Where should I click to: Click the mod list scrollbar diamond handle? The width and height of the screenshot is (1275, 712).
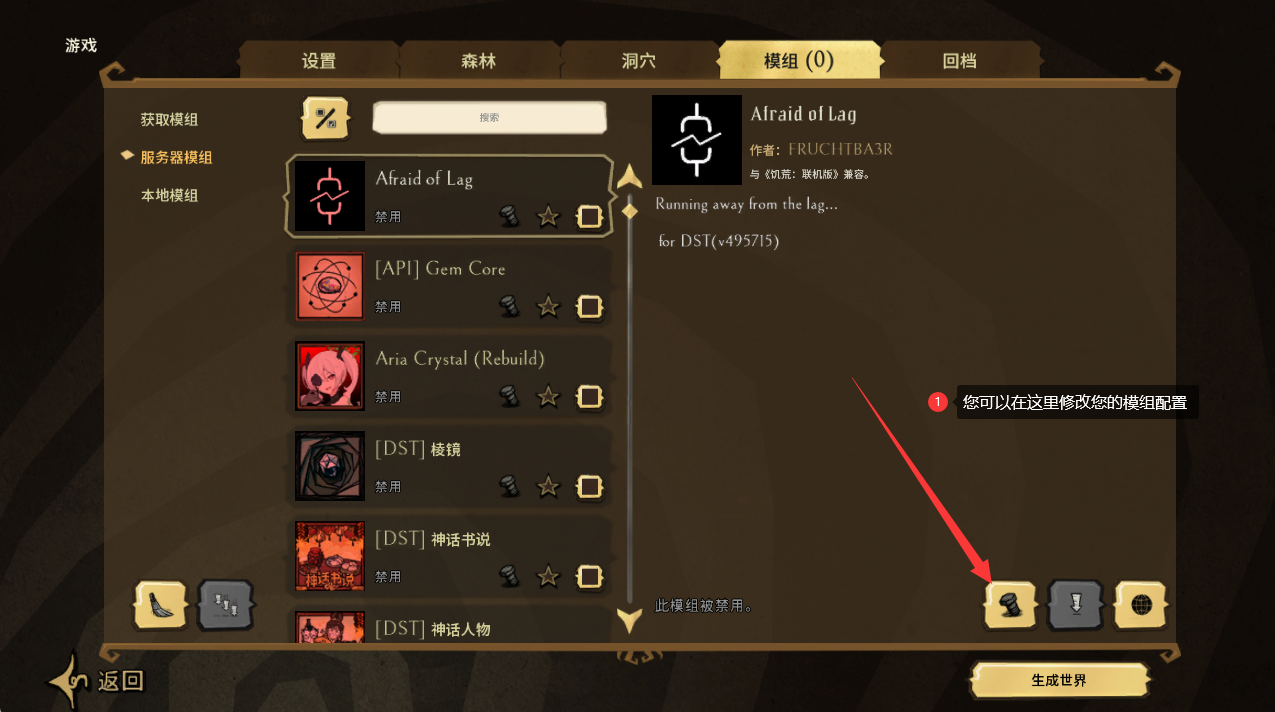629,211
